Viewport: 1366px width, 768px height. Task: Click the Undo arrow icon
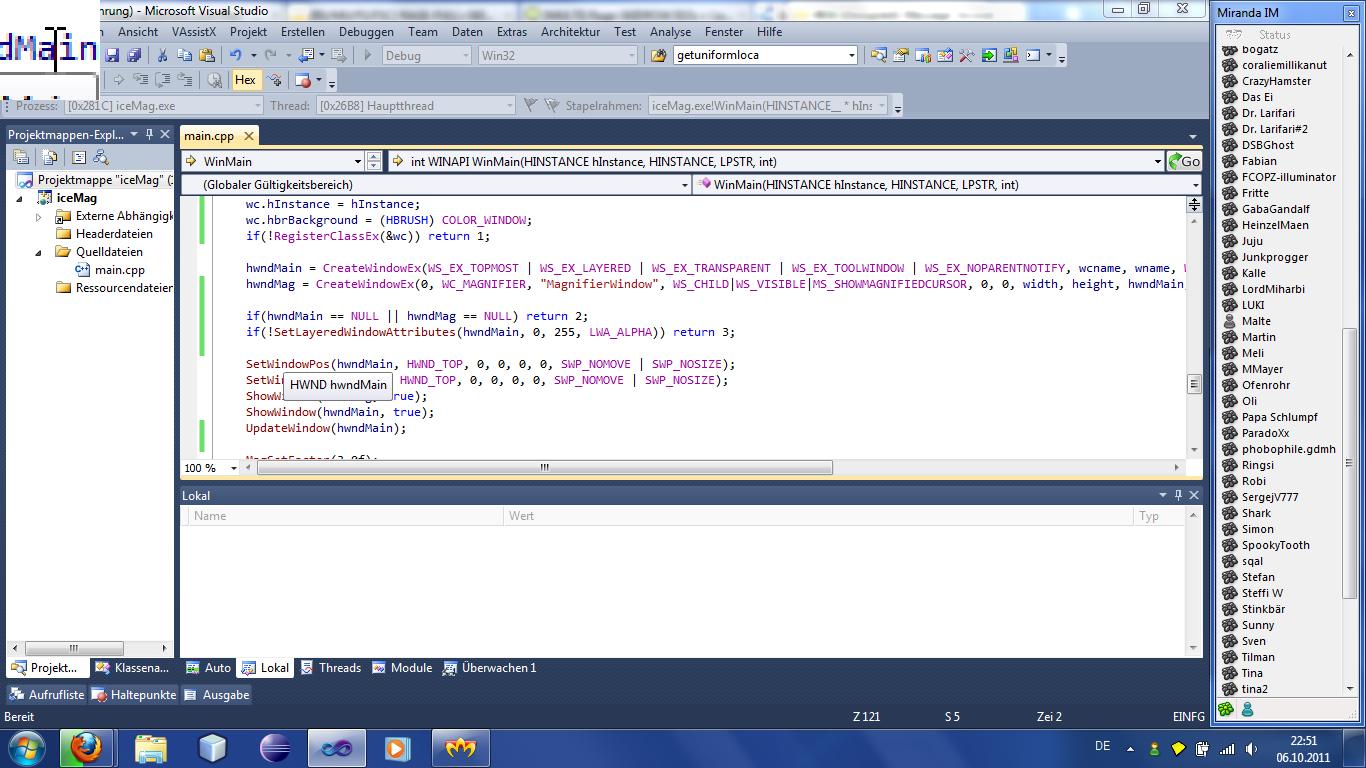[x=236, y=55]
